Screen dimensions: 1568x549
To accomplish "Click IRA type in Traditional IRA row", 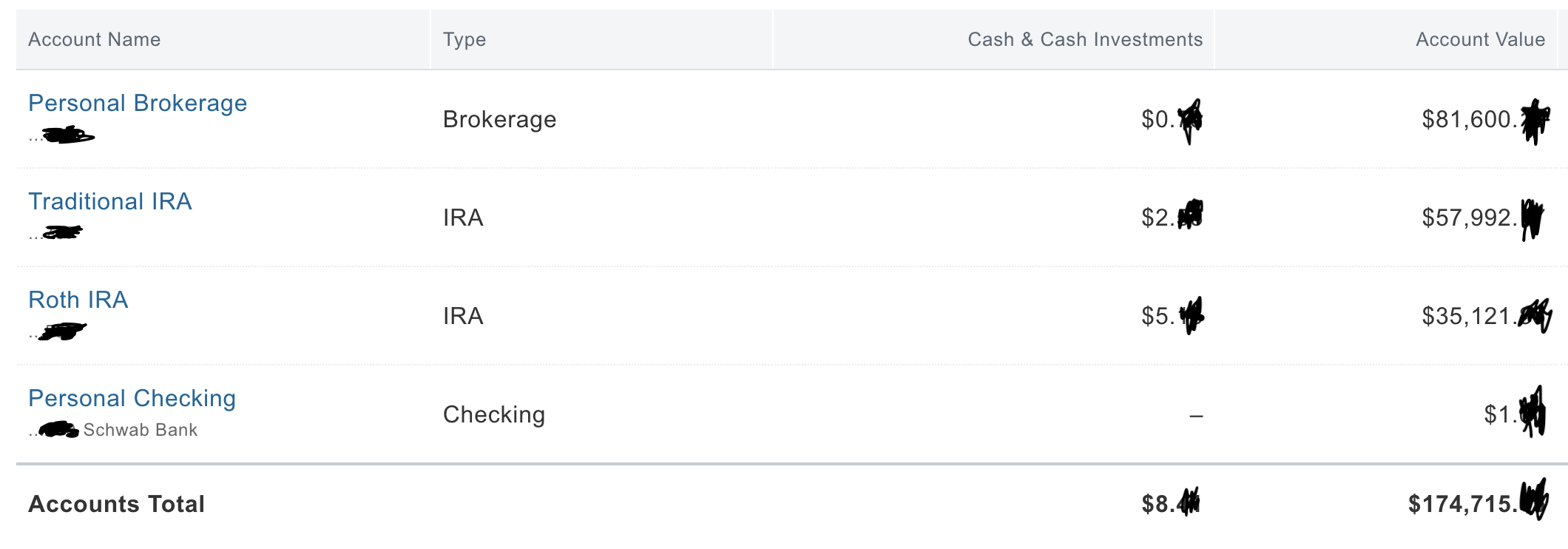I will pos(463,218).
